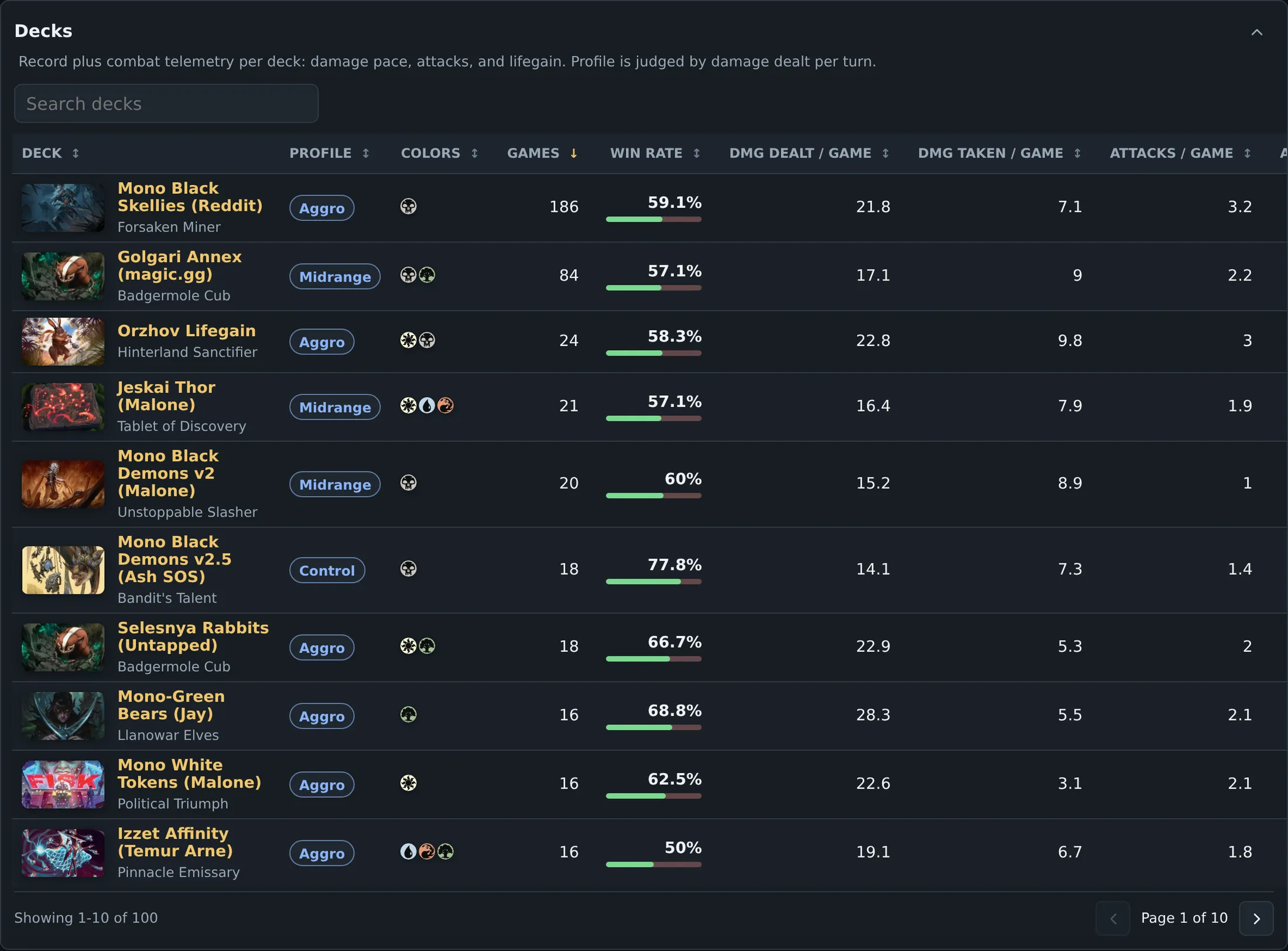1288x951 pixels.
Task: Open Mono White Tokens (Malone) deck
Action: pyautogui.click(x=189, y=774)
